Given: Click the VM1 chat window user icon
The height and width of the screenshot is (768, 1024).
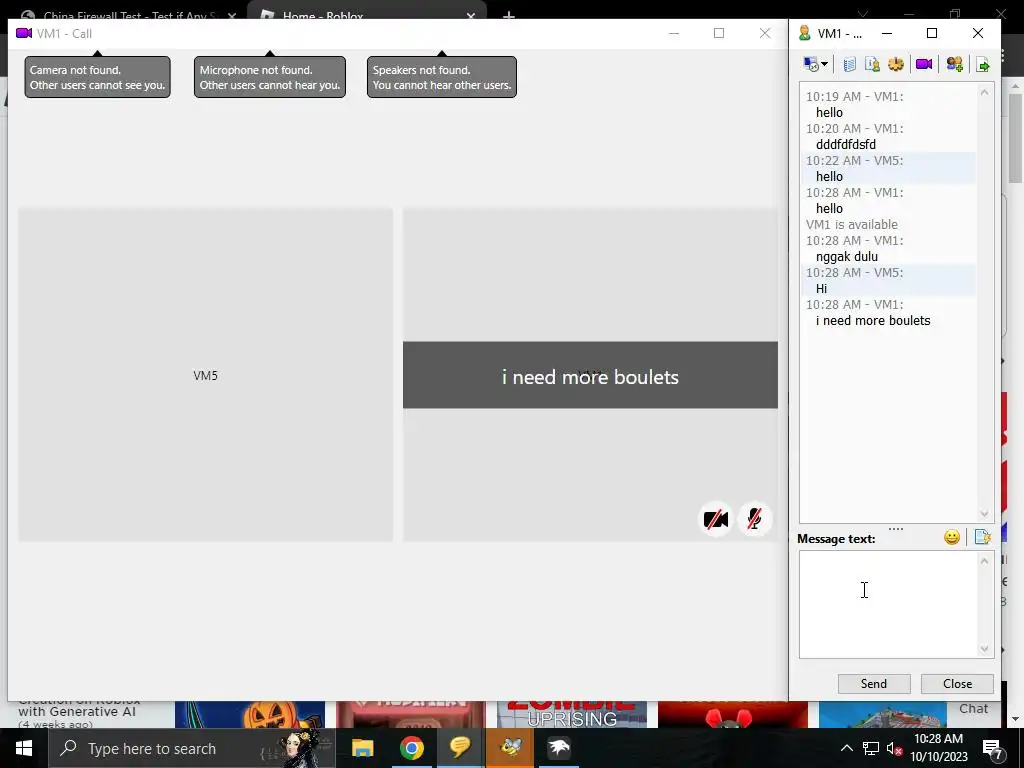Looking at the screenshot, I should pyautogui.click(x=805, y=33).
